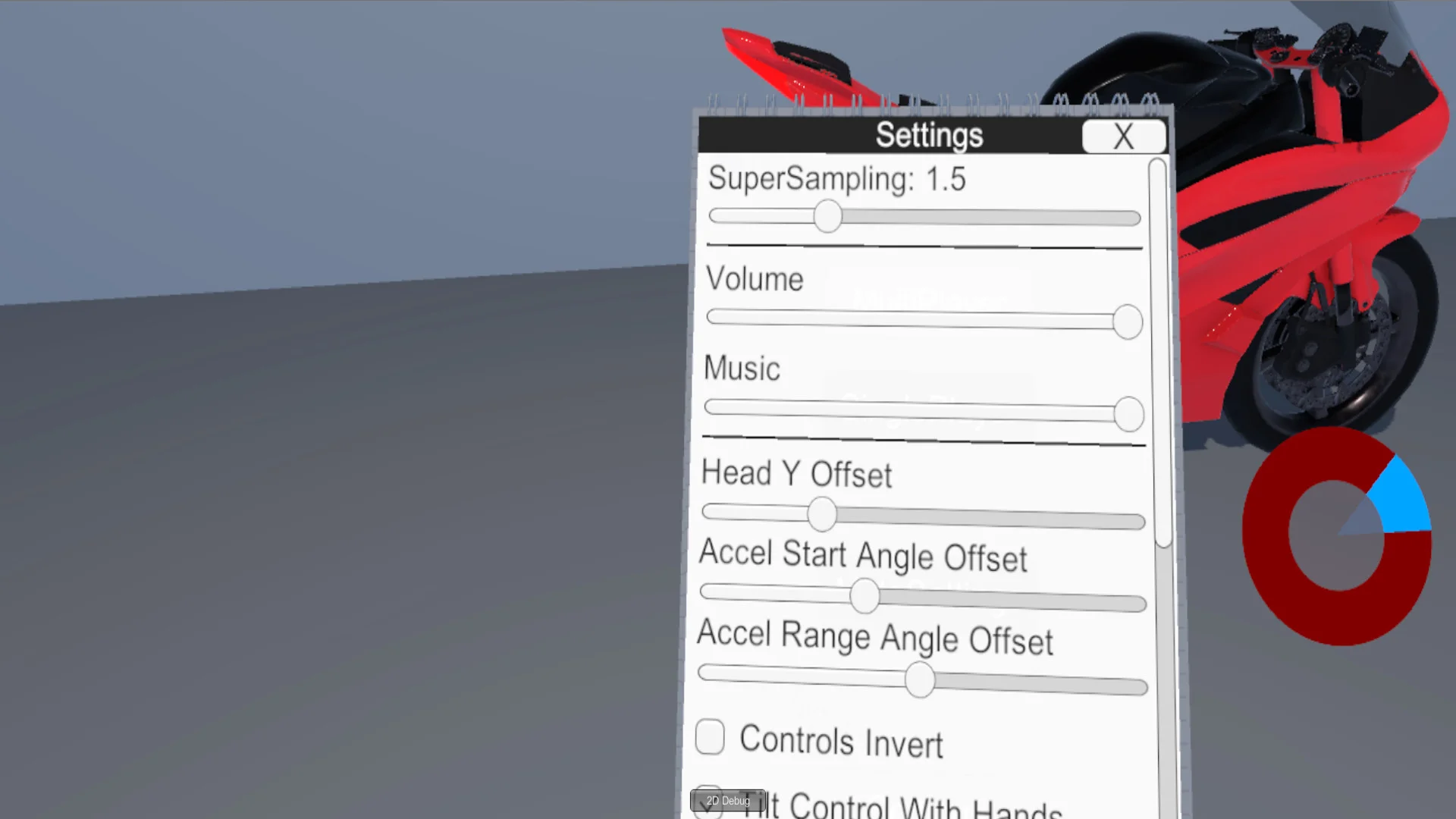The width and height of the screenshot is (1456, 819).
Task: Click the Accel Start Angle Offset knob
Action: point(864,595)
